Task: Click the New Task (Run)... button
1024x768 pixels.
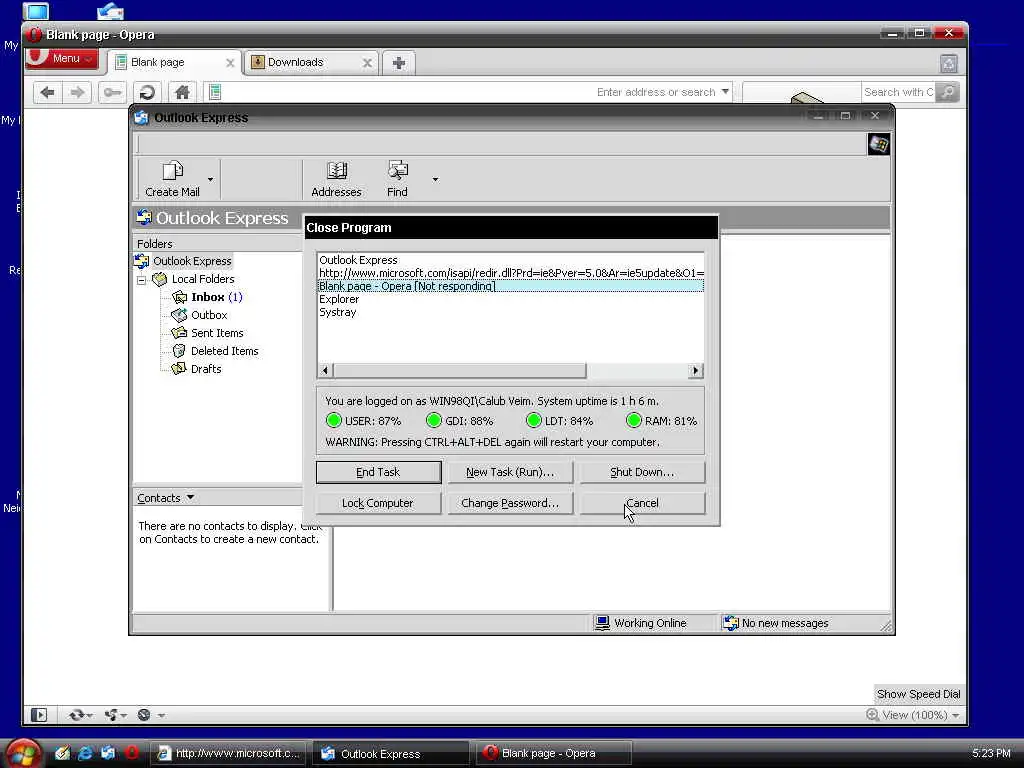Action: coord(510,472)
